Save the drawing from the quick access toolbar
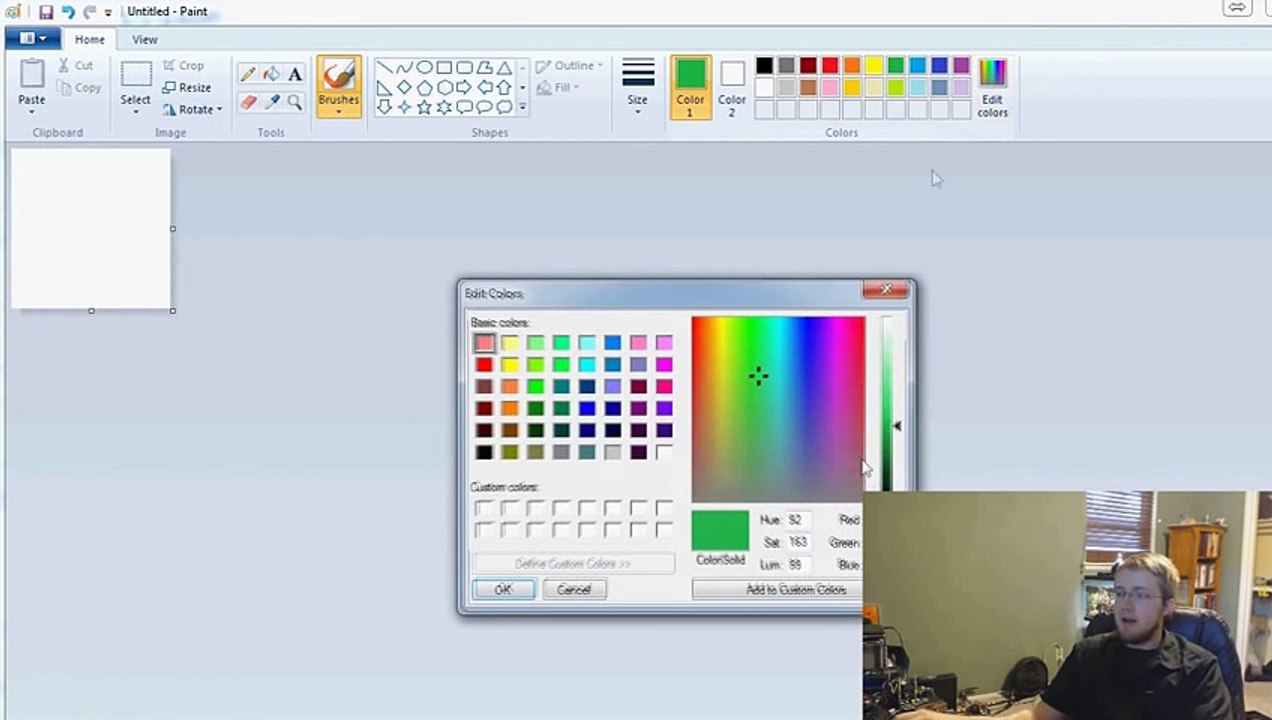 (x=46, y=12)
